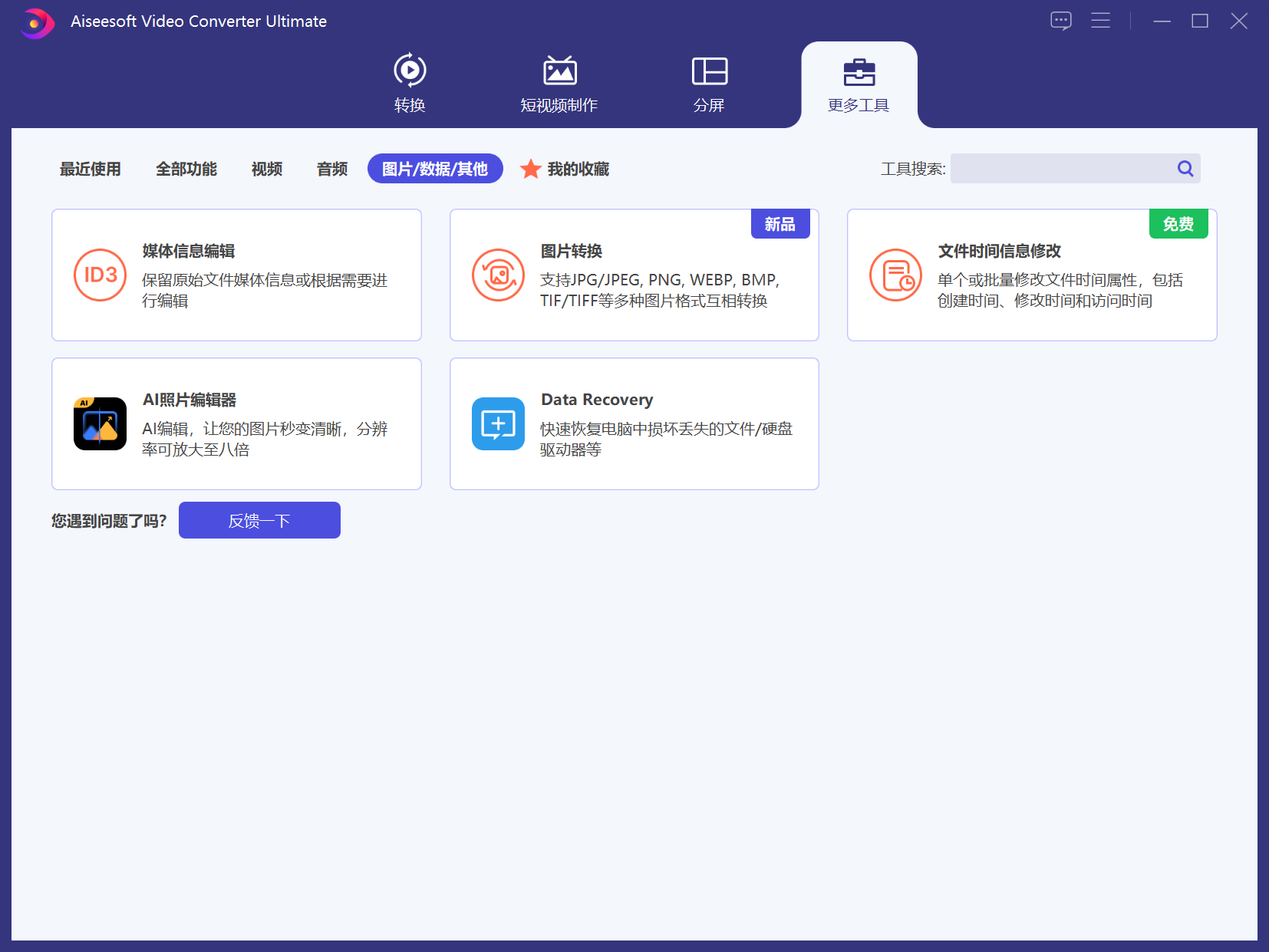Open 我的收藏 favorites with star

coord(565,169)
